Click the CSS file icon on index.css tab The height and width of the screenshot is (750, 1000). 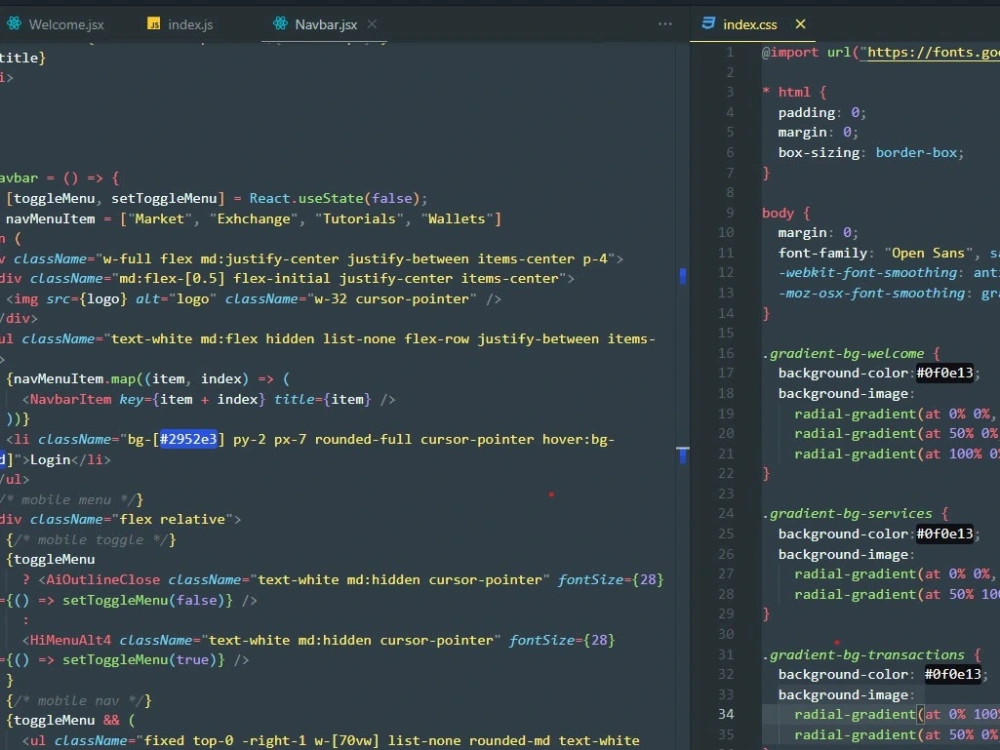click(x=708, y=24)
